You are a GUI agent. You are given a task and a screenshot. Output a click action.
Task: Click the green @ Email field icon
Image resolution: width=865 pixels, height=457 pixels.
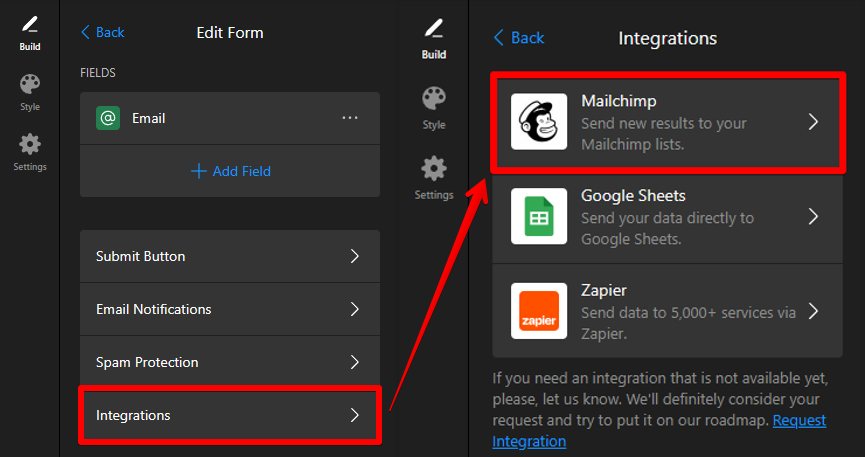tap(108, 118)
